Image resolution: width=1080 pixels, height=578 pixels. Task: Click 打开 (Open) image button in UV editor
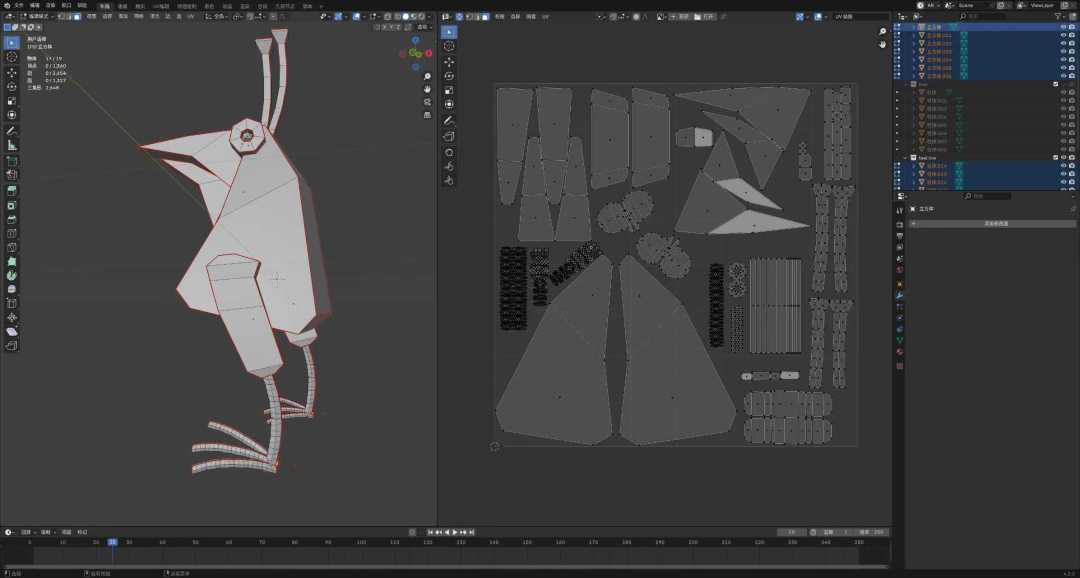point(704,16)
